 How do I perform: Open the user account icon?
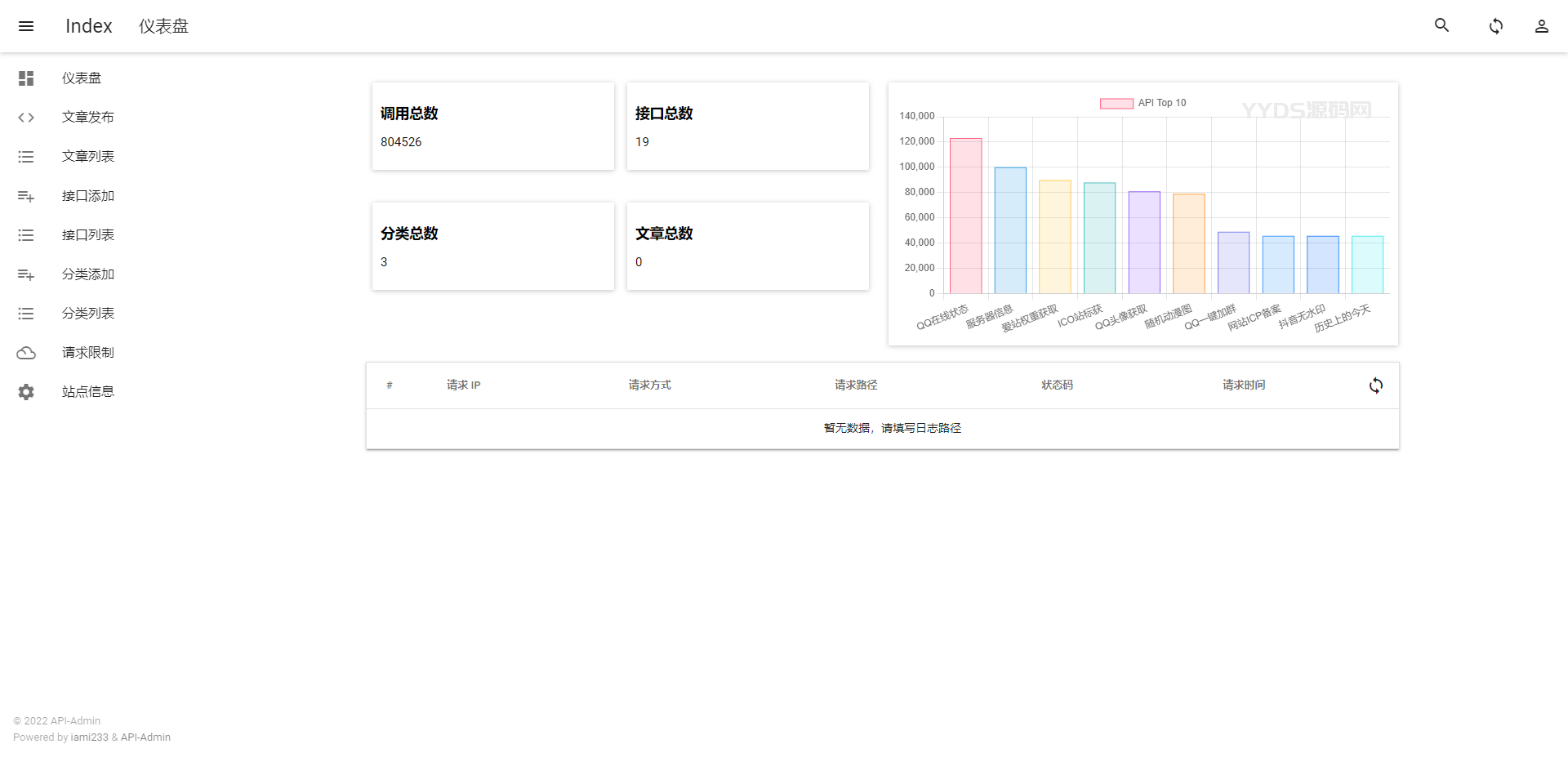click(1541, 26)
